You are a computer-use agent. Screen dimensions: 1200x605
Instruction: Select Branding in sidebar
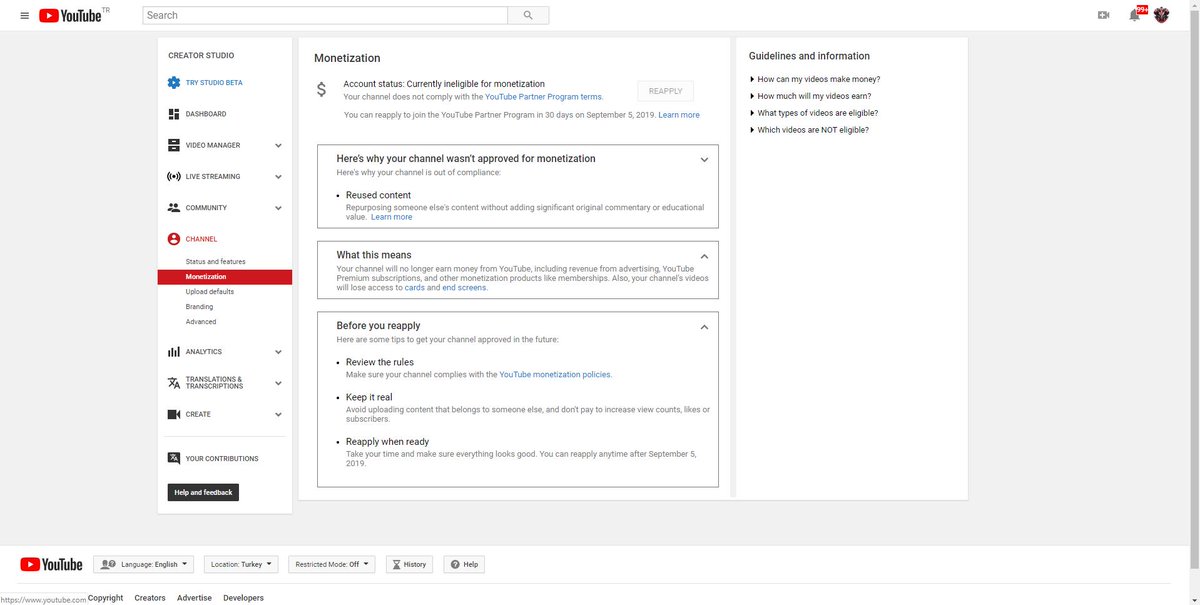(199, 307)
